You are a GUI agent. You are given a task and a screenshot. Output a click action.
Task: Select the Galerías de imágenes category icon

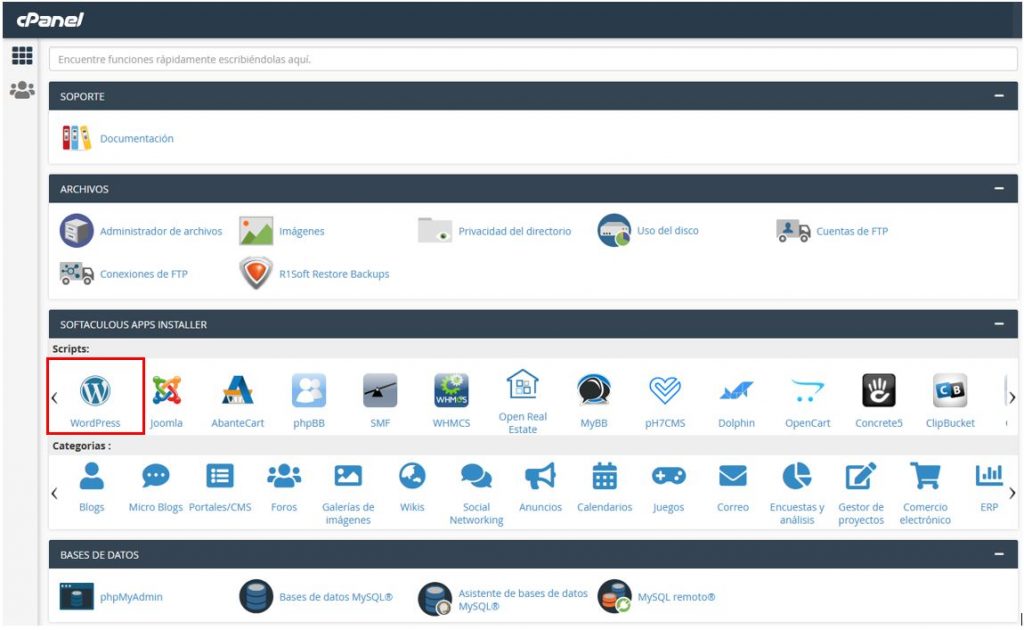point(348,476)
